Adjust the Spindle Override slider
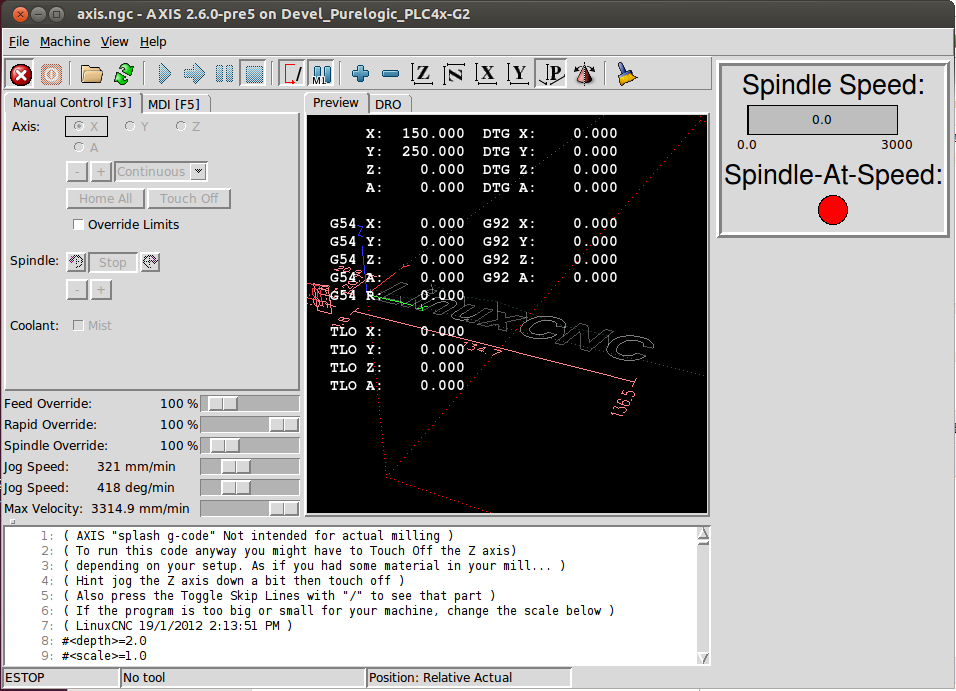The image size is (956, 691). click(250, 446)
